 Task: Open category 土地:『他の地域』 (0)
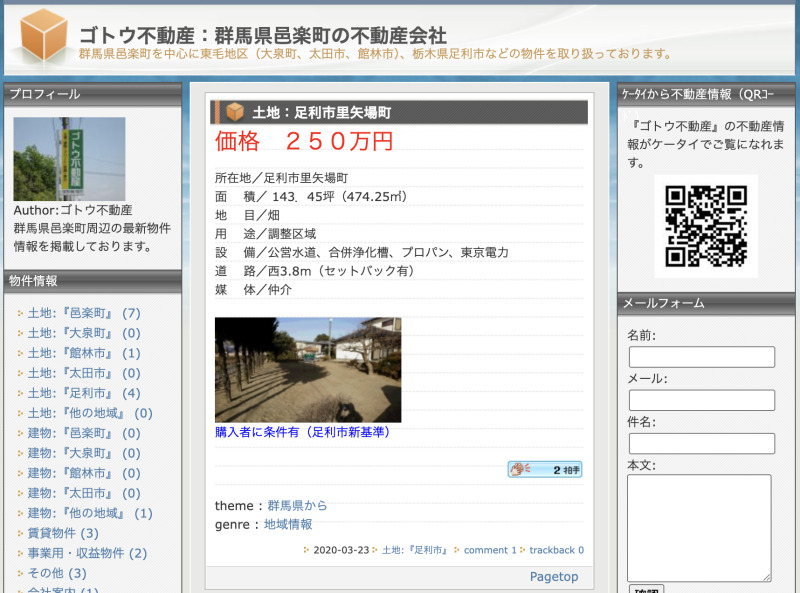(90, 413)
